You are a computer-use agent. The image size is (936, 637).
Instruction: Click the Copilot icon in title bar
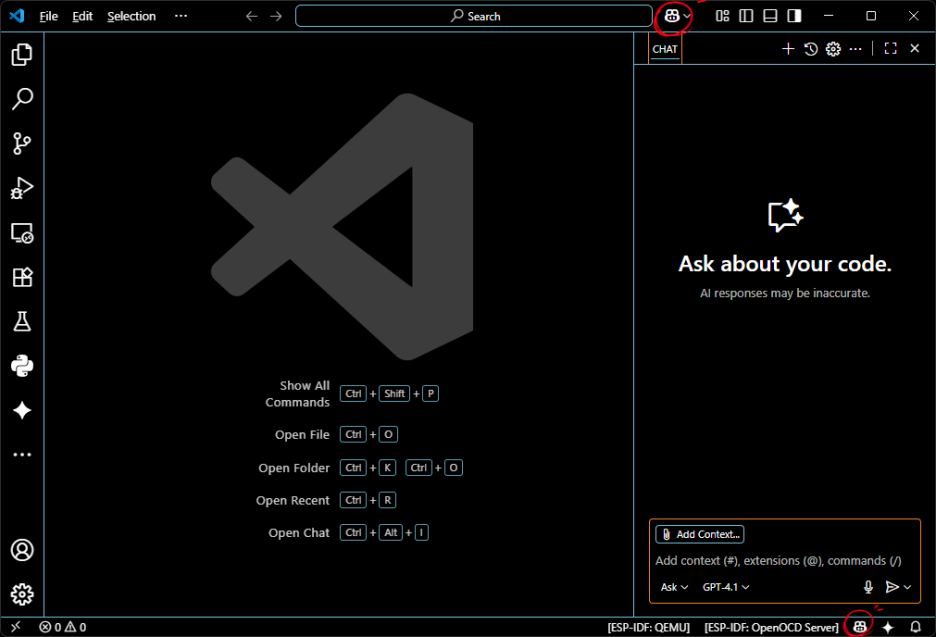pos(672,16)
